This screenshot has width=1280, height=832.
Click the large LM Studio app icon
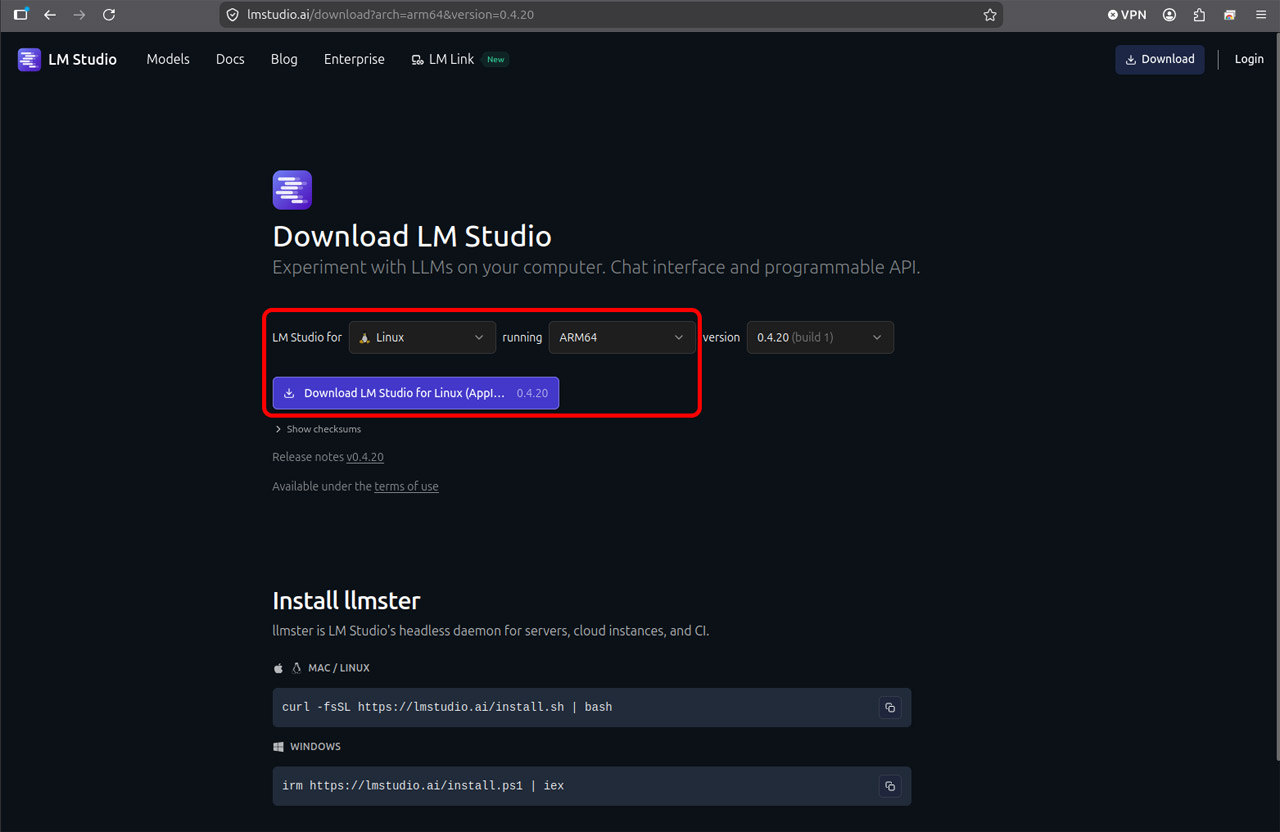pos(292,190)
